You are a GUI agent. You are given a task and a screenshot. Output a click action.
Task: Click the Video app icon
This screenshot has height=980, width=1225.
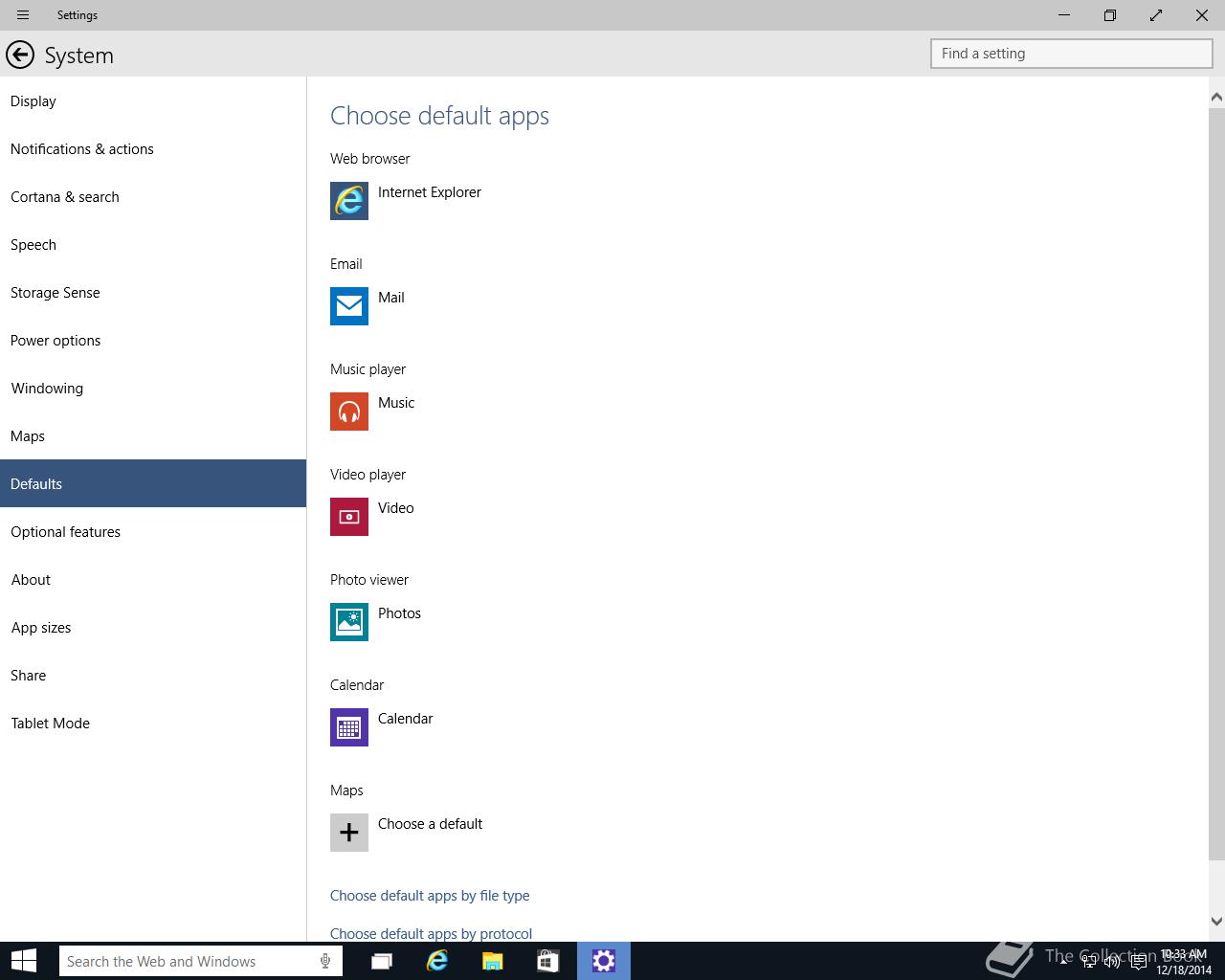pyautogui.click(x=349, y=517)
